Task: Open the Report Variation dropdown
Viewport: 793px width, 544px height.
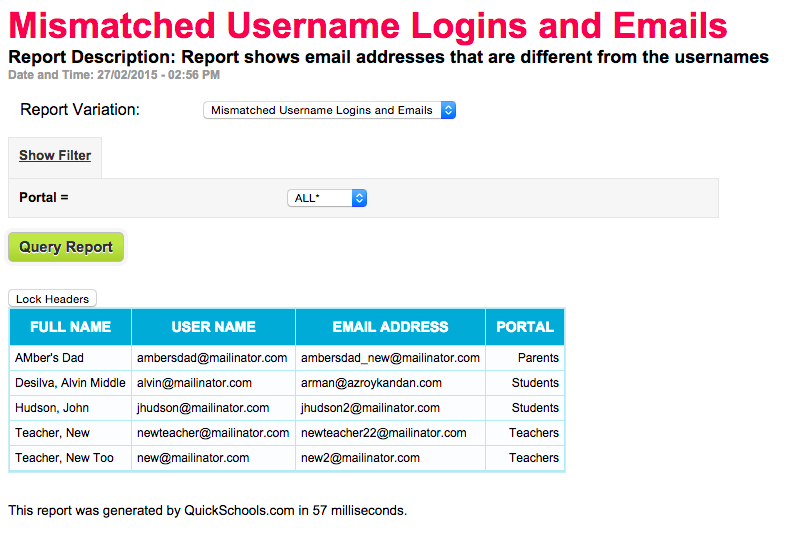Action: pos(329,111)
